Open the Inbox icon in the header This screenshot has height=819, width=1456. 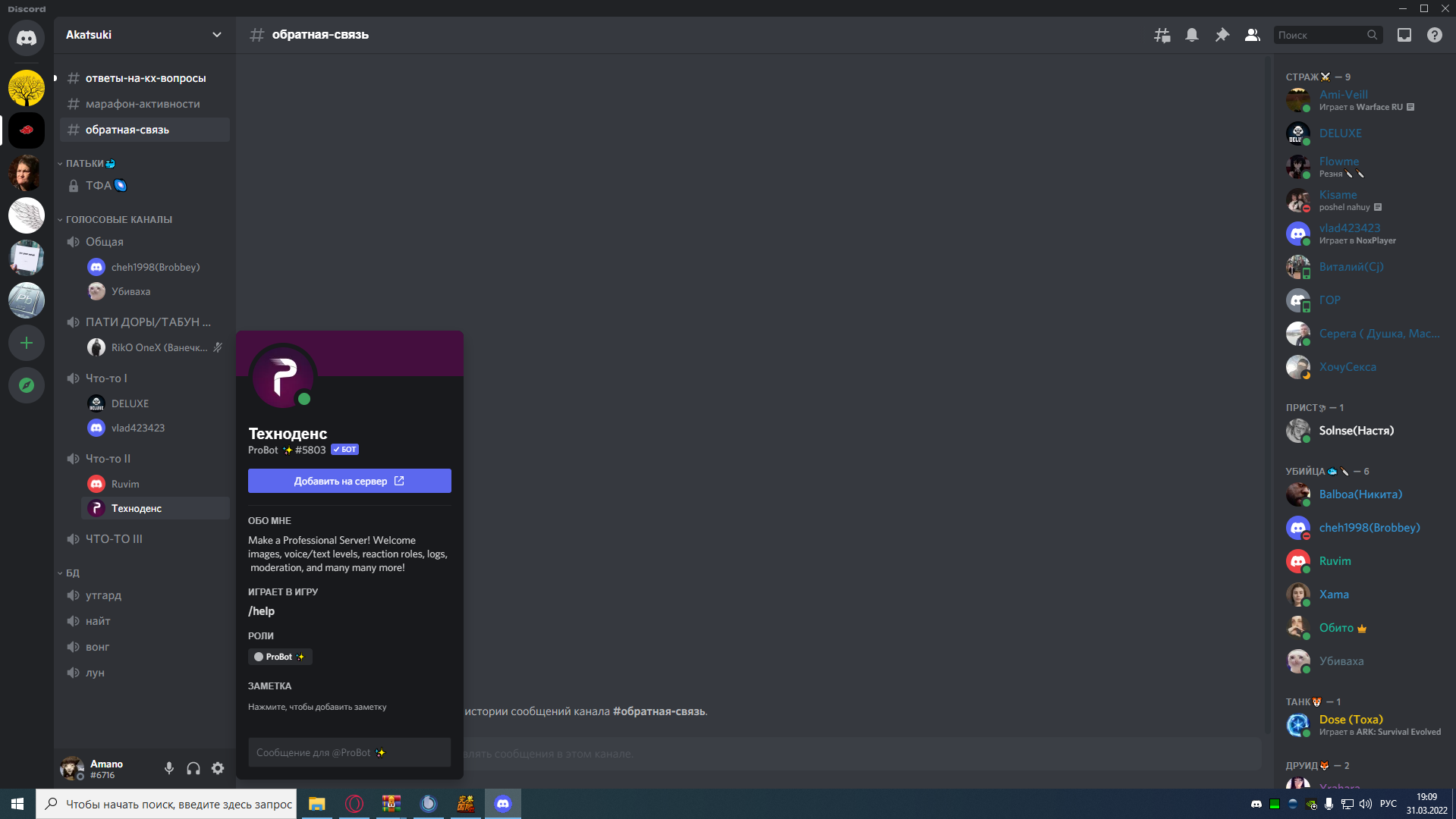point(1404,35)
